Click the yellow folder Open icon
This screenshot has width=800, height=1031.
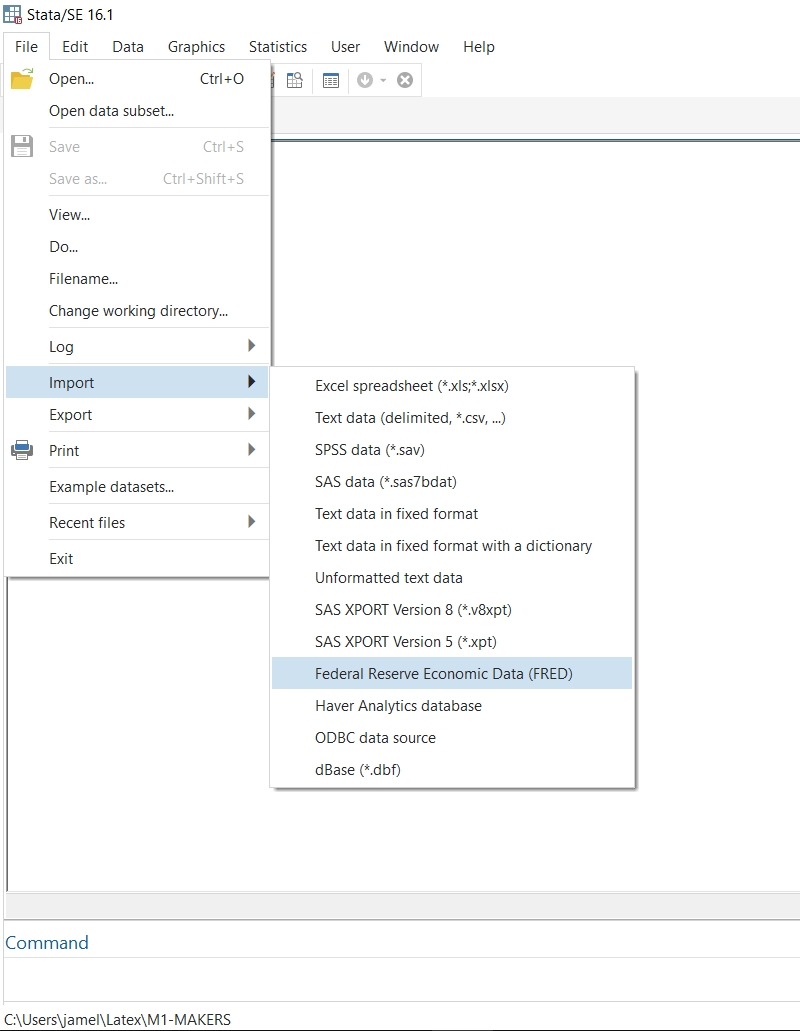pos(22,78)
